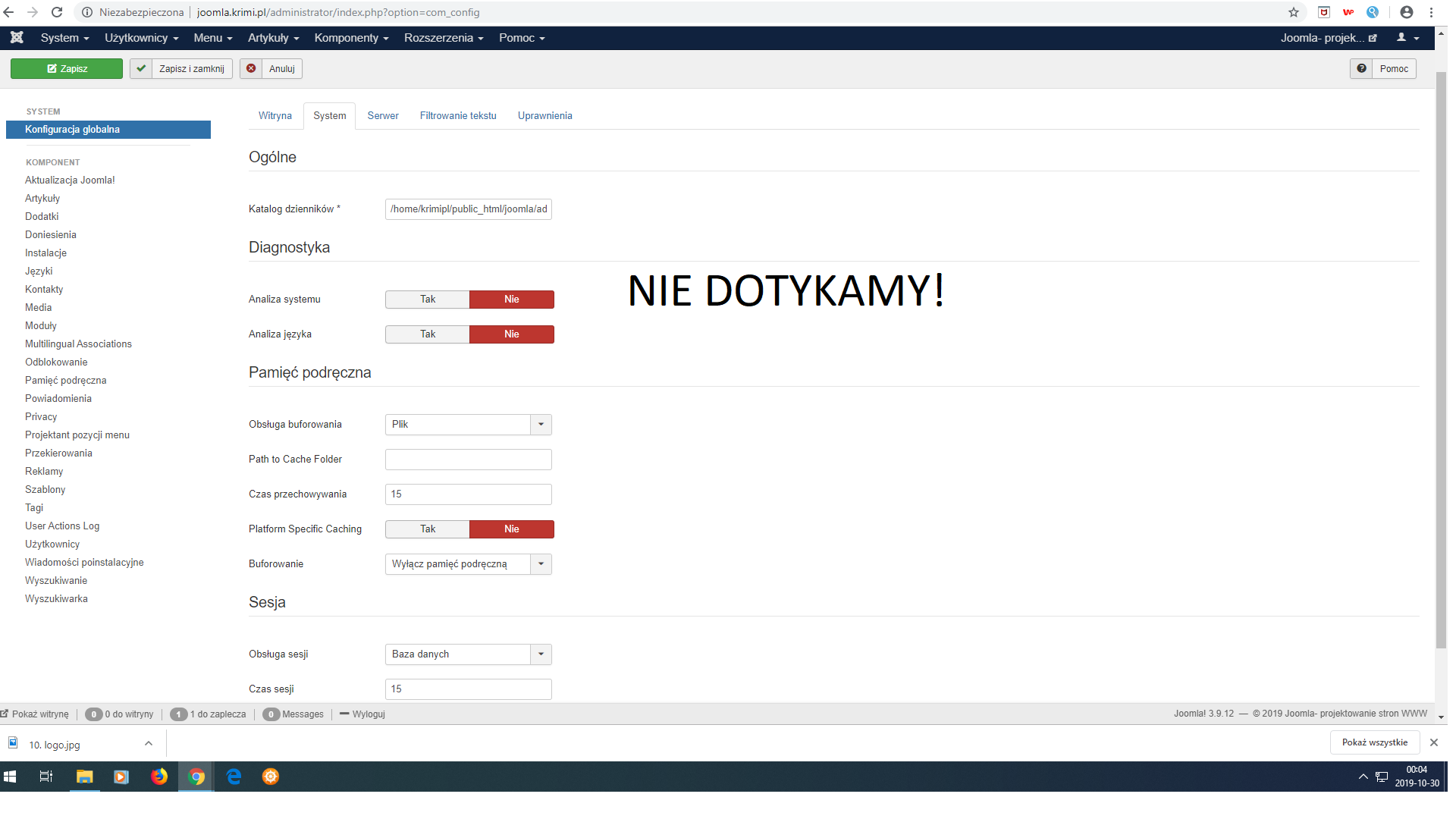Open Pamięć podręczna in the sidebar

[x=65, y=381]
